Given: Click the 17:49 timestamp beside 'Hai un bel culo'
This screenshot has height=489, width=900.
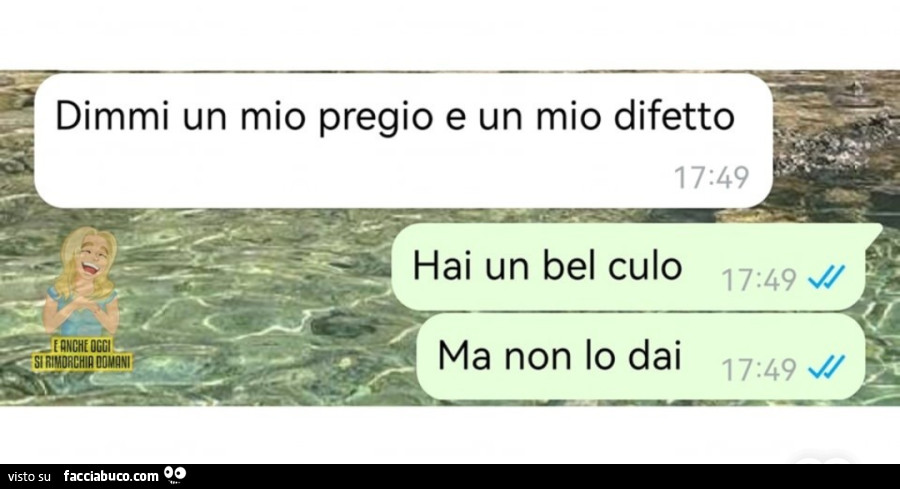Looking at the screenshot, I should (x=758, y=280).
